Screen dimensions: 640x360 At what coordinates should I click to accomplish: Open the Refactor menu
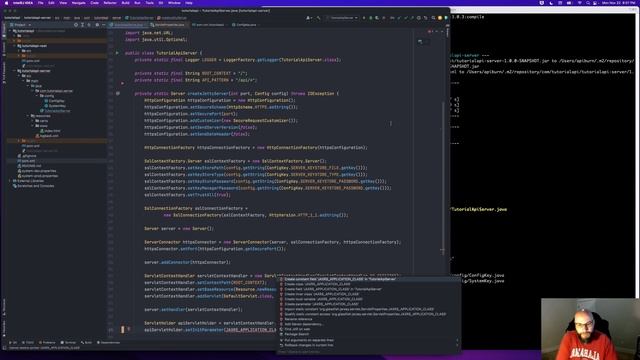point(110,3)
